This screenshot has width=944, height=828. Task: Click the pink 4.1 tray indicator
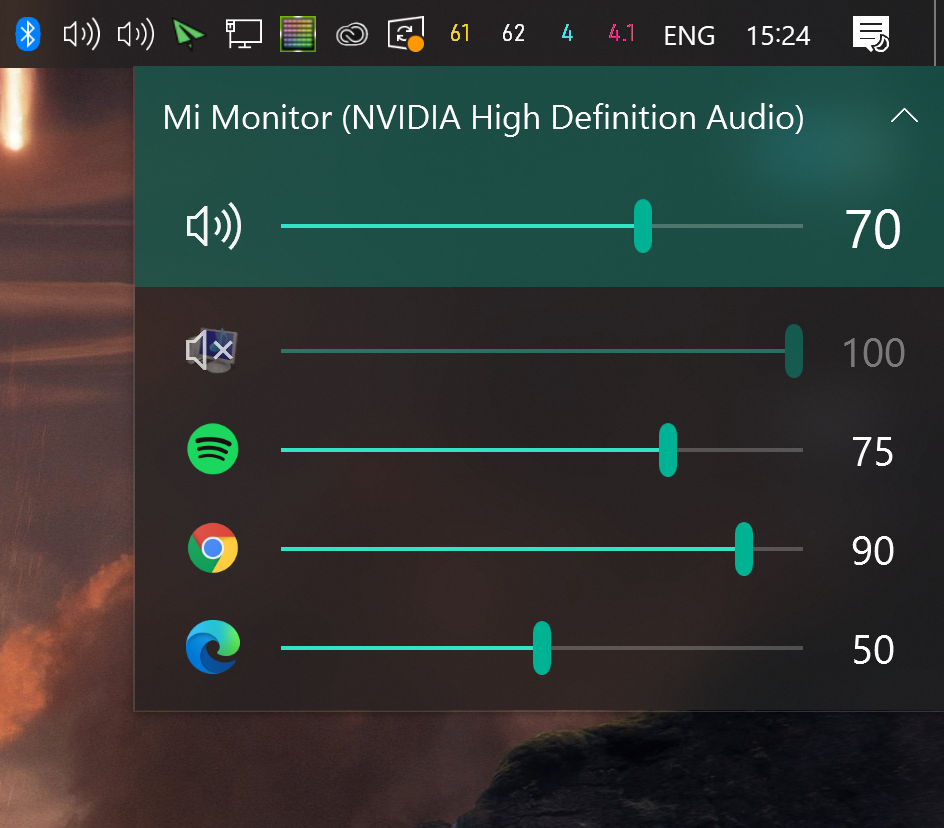click(621, 33)
